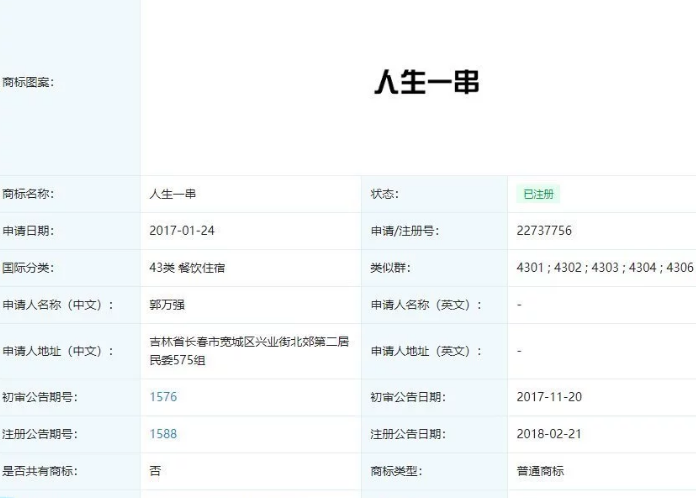Click the 已注册 status badge
Image resolution: width=696 pixels, height=498 pixels.
[x=538, y=194]
